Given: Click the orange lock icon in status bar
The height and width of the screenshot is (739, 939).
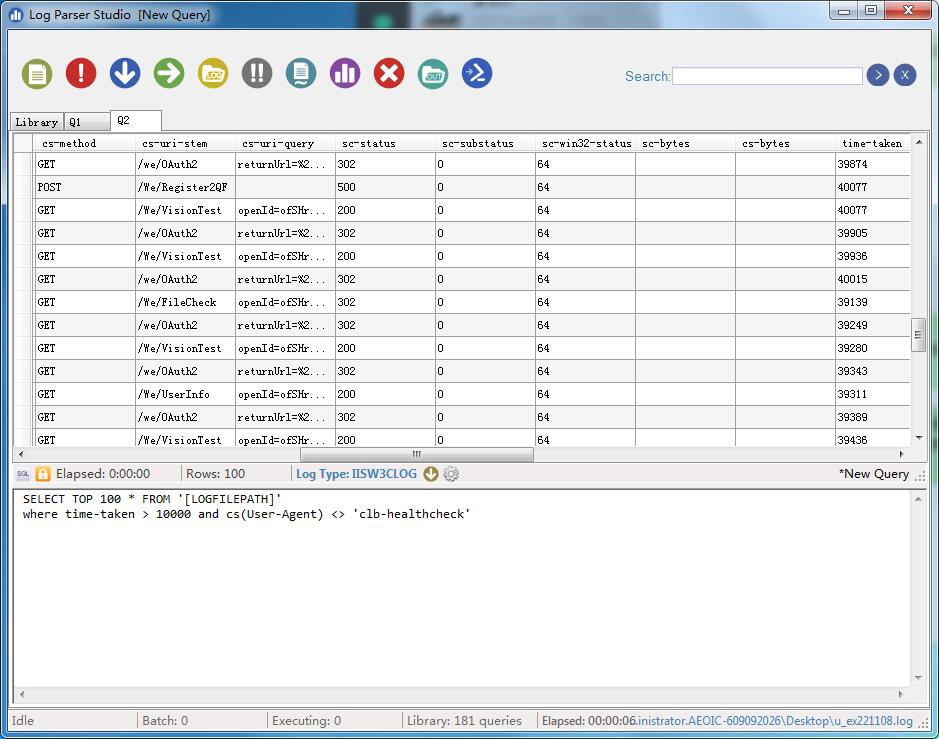Looking at the screenshot, I should point(43,474).
